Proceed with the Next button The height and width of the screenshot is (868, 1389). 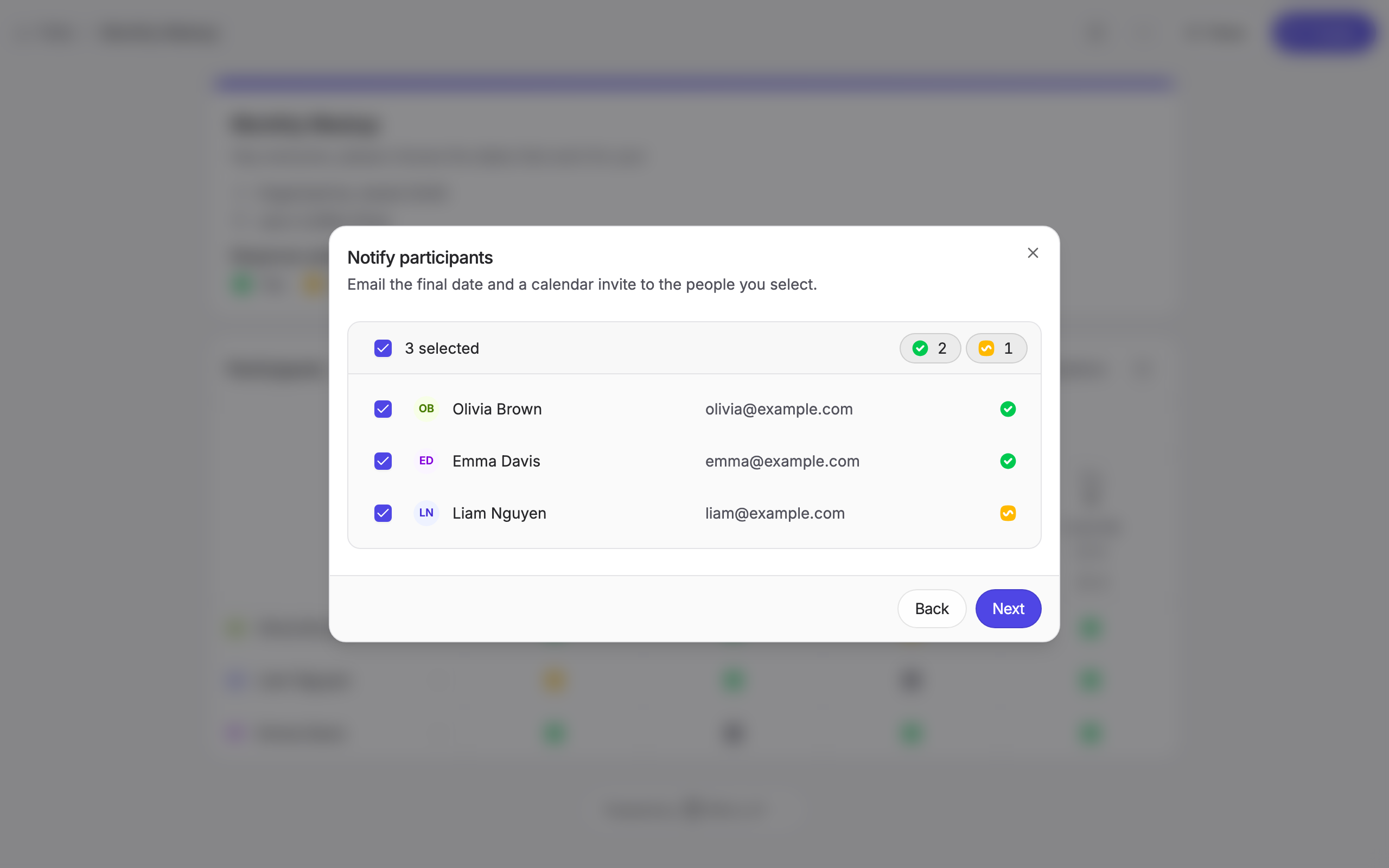point(1008,609)
